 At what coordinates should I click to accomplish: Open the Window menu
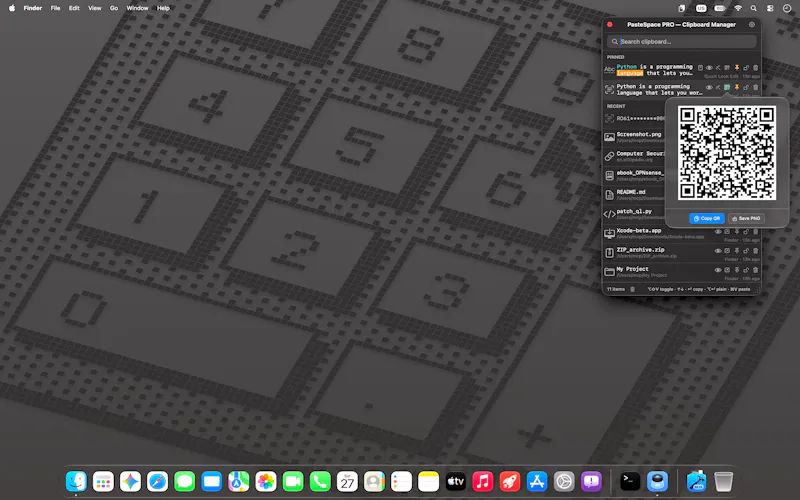pos(137,8)
